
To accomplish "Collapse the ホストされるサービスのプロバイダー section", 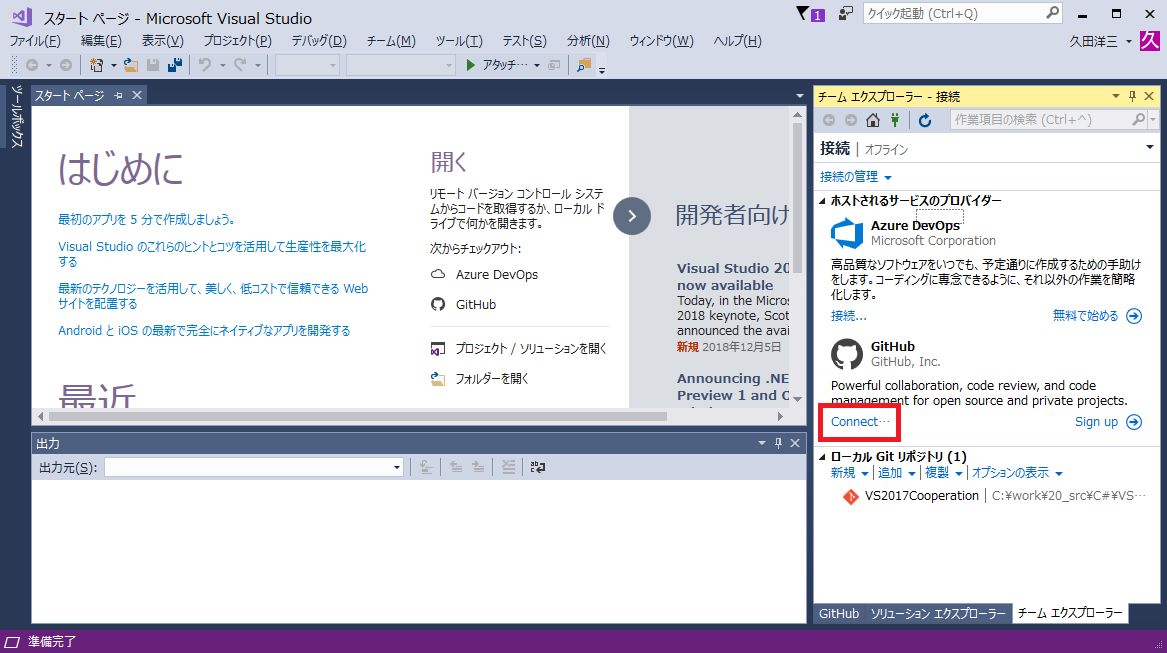I will [x=824, y=200].
